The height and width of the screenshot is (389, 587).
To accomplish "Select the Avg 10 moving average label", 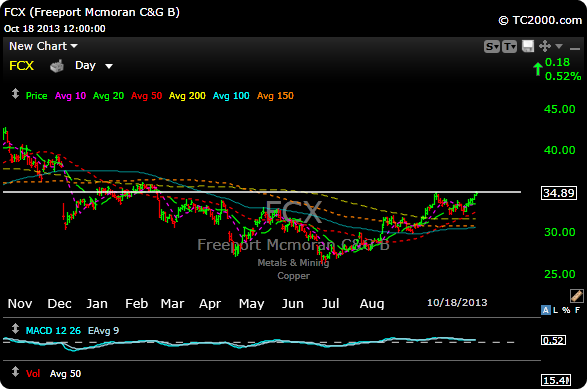I will (x=70, y=96).
